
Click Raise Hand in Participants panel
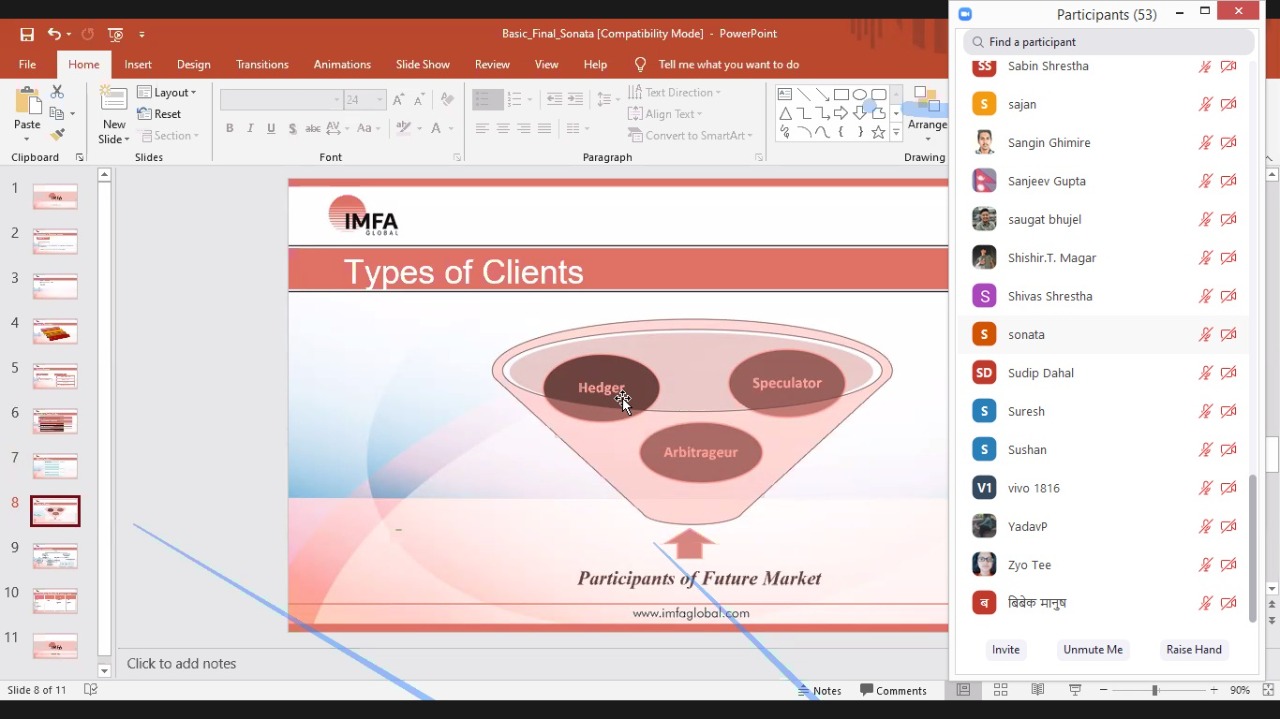pyautogui.click(x=1194, y=650)
